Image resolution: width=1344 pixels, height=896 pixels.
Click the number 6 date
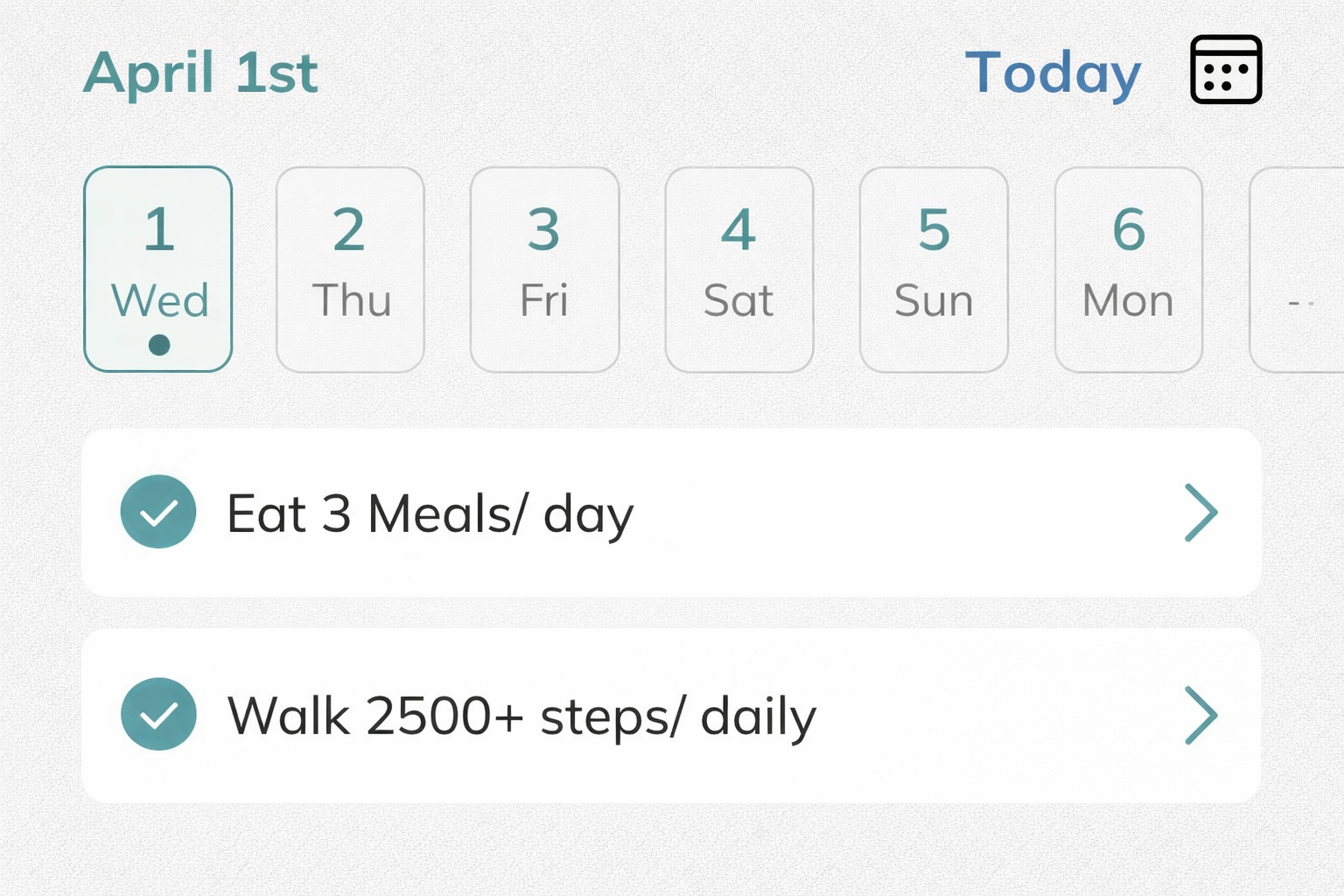point(1129,229)
